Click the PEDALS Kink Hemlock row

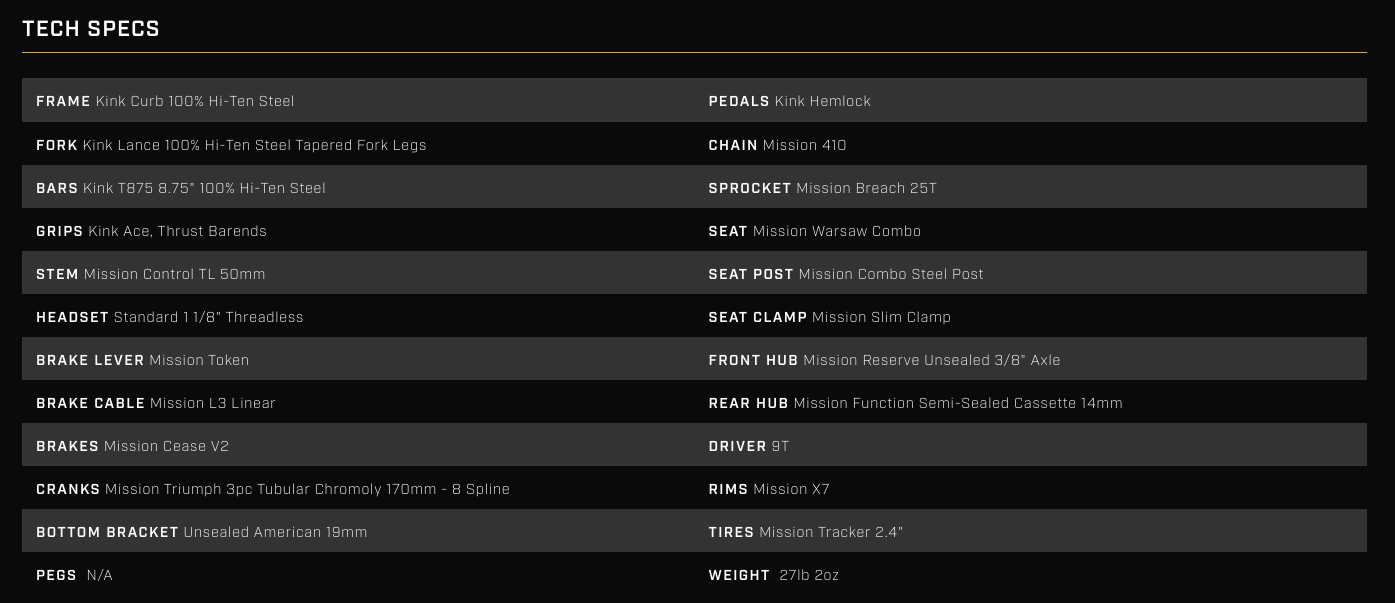pos(790,101)
